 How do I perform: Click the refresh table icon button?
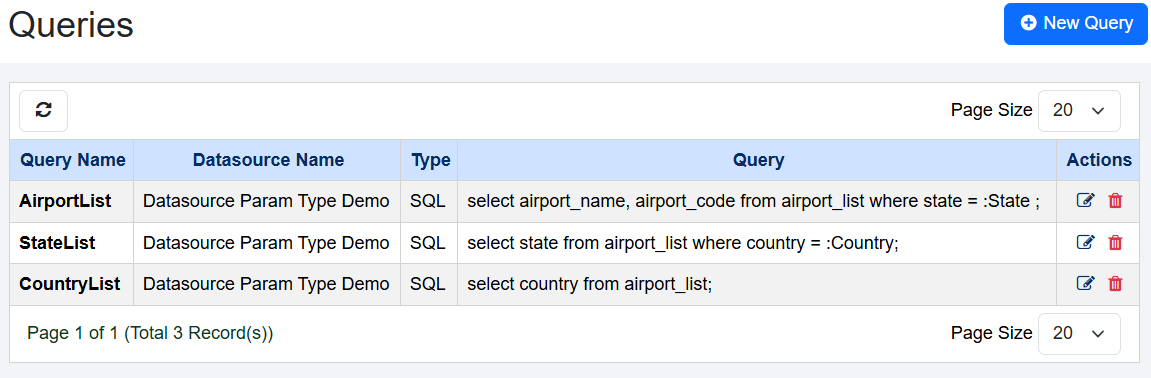43,111
